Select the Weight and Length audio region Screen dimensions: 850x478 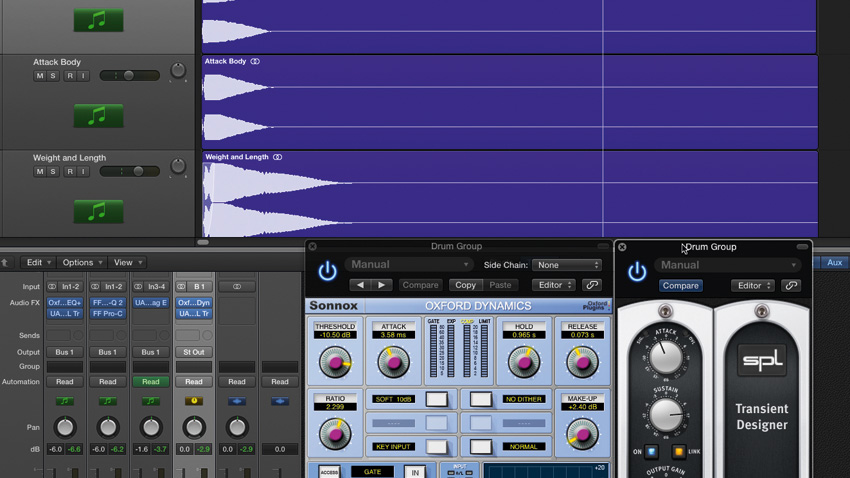click(x=510, y=195)
